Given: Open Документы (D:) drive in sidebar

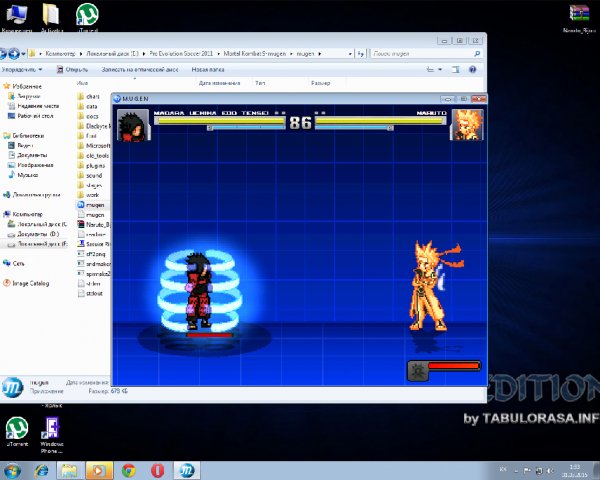Looking at the screenshot, I should [x=38, y=234].
